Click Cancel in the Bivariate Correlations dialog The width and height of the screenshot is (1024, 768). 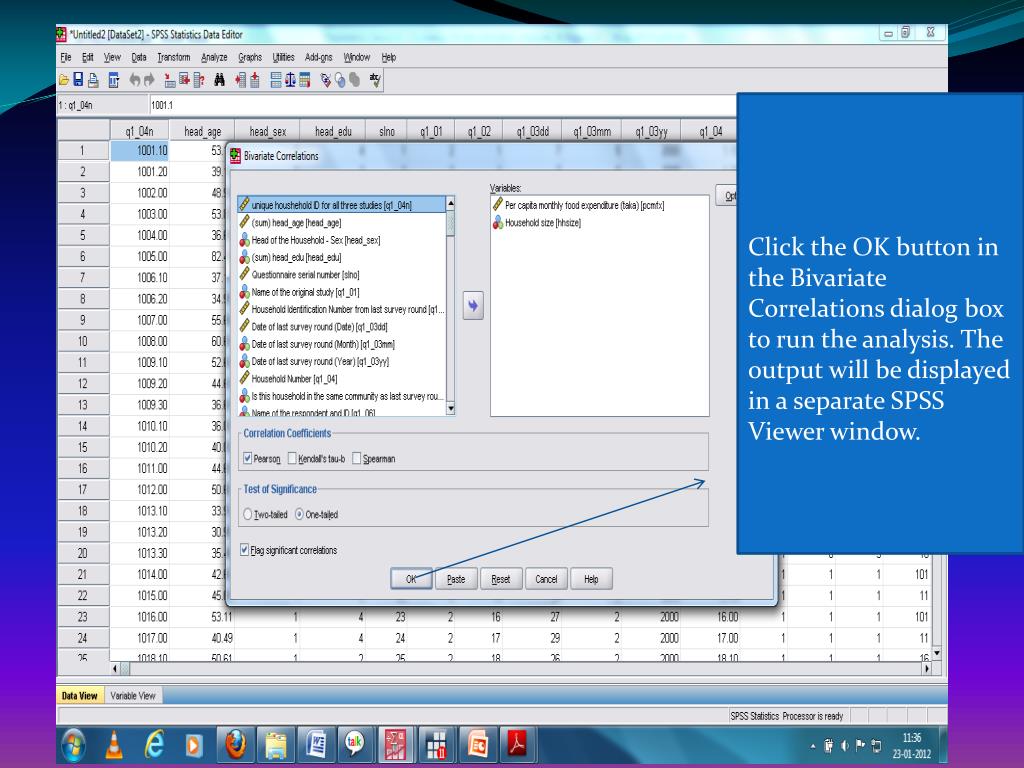pyautogui.click(x=546, y=579)
